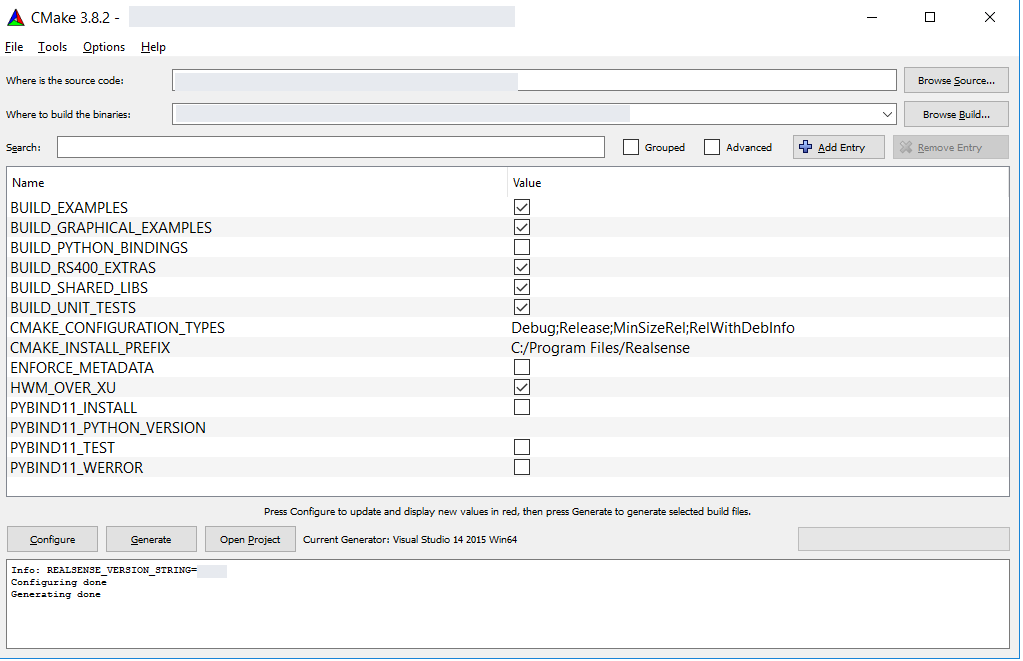The image size is (1023, 661).
Task: Select the PYBIND11_PYTHON_VERSION name row
Action: tap(108, 427)
